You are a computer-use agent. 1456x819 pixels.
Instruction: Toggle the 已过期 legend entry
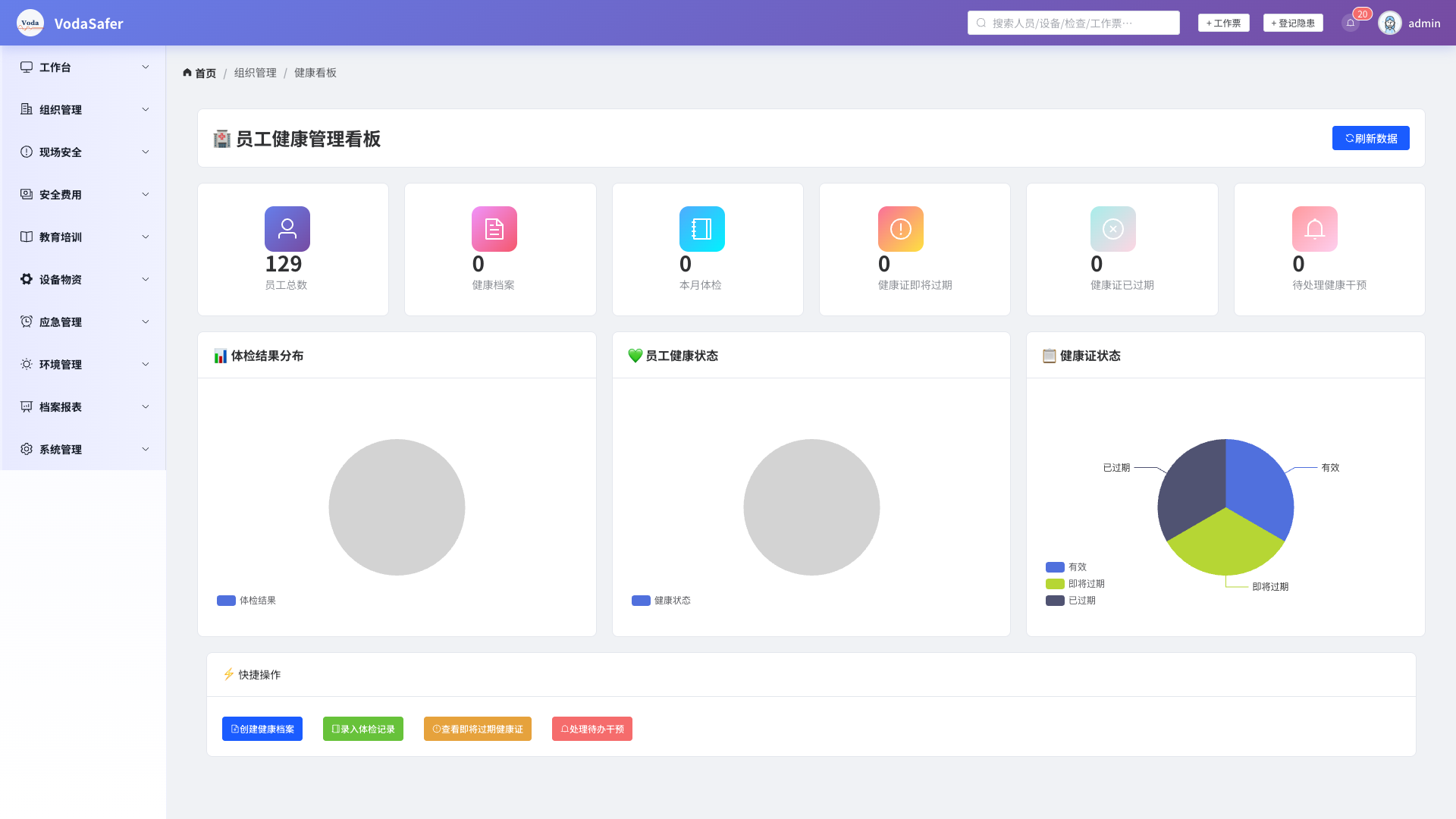(x=1071, y=601)
